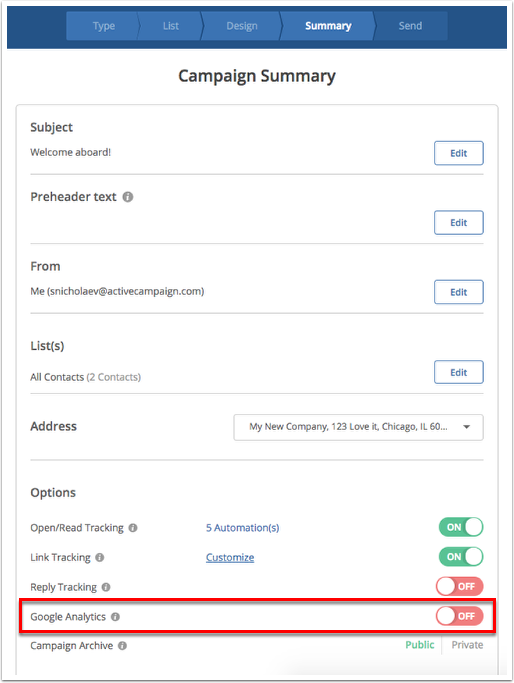Image resolution: width=514 pixels, height=683 pixels.
Task: Enable the Reply Tracking toggle
Action: 460,586
